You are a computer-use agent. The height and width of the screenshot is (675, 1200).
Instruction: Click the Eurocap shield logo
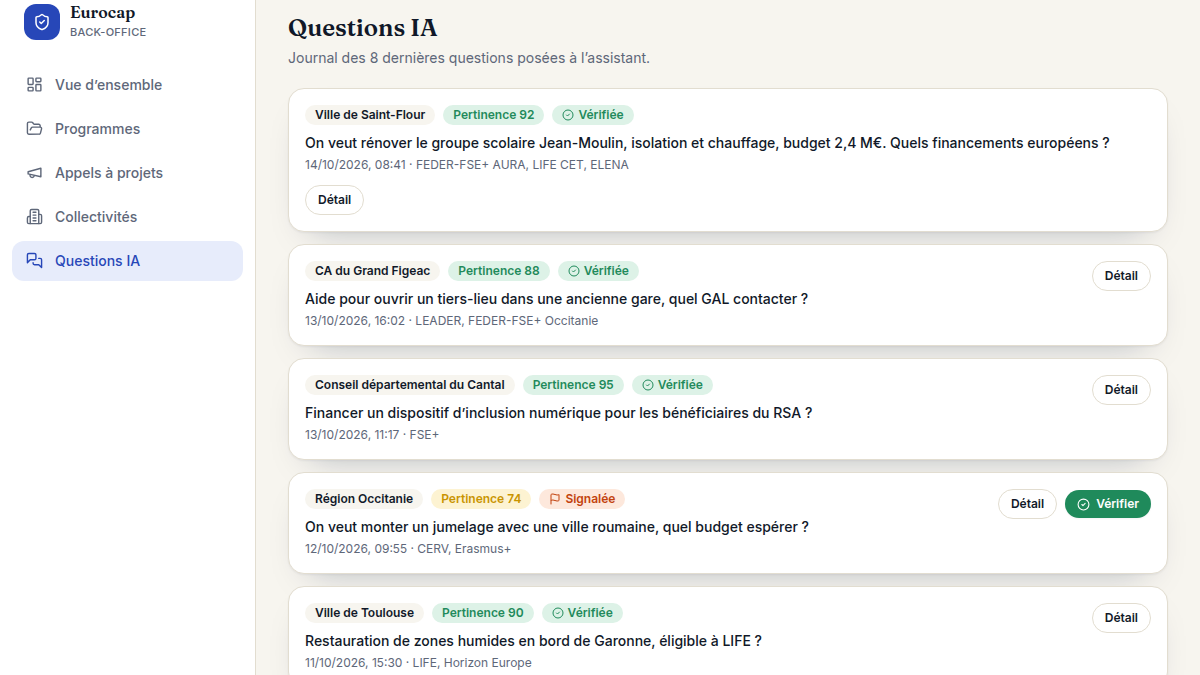point(42,22)
